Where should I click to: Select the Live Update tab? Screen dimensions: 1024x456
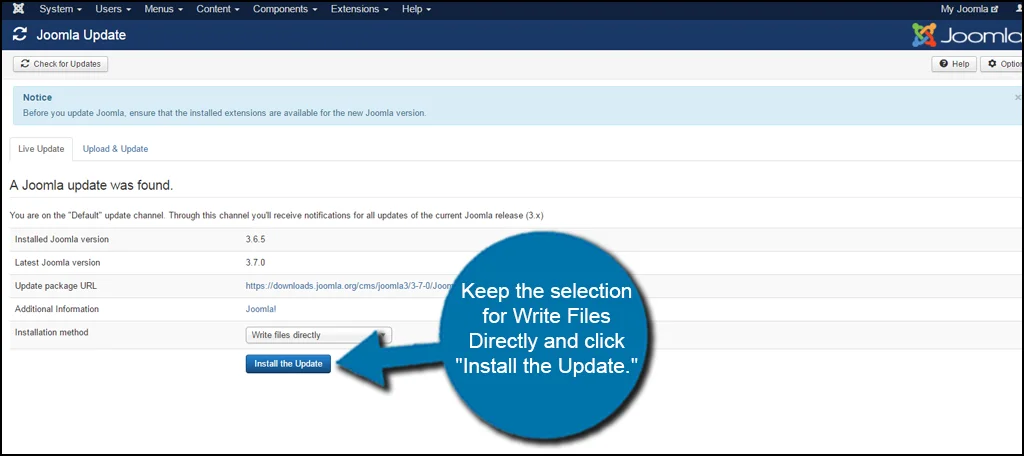[41, 149]
